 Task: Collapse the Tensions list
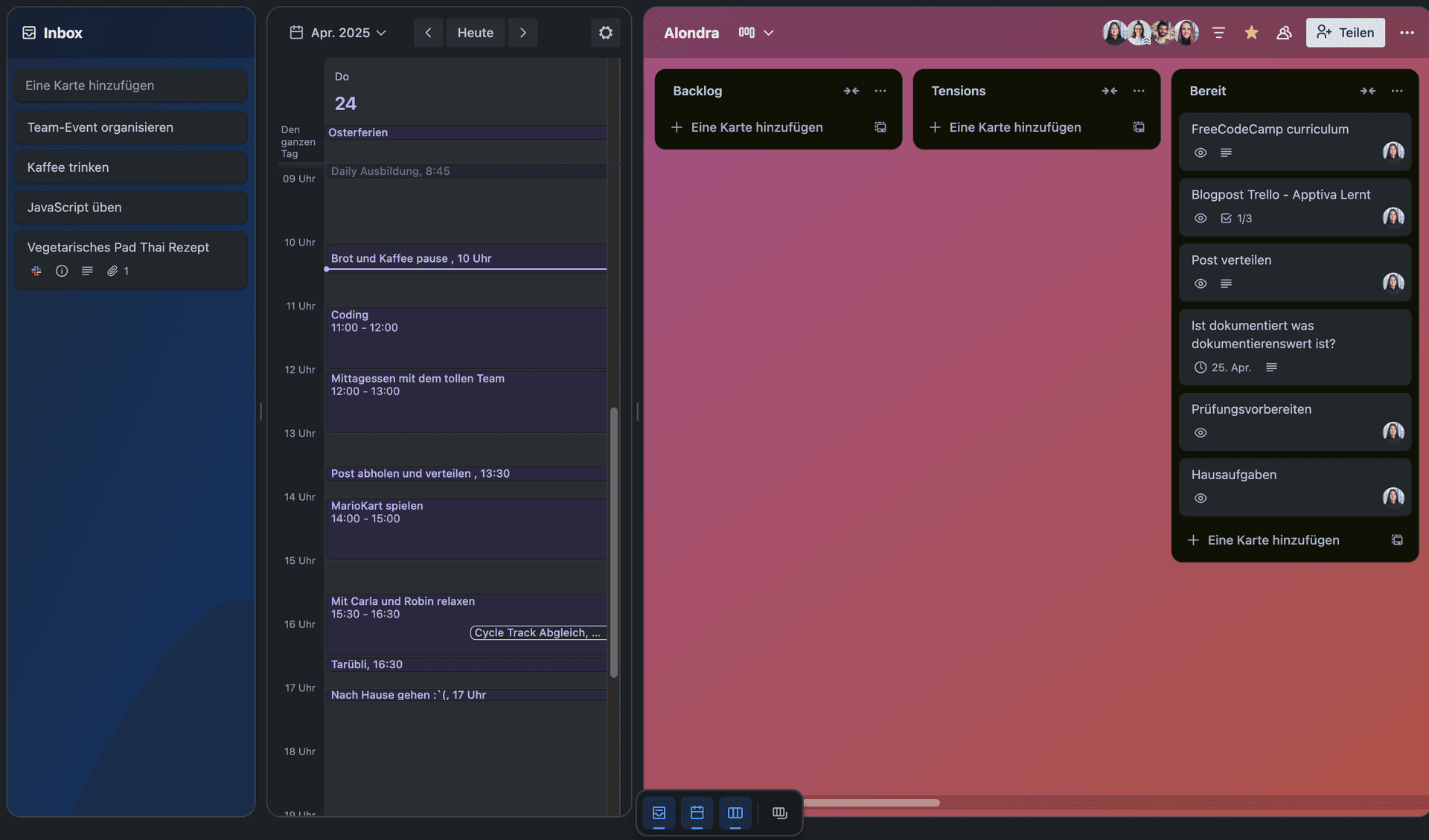click(x=1110, y=91)
